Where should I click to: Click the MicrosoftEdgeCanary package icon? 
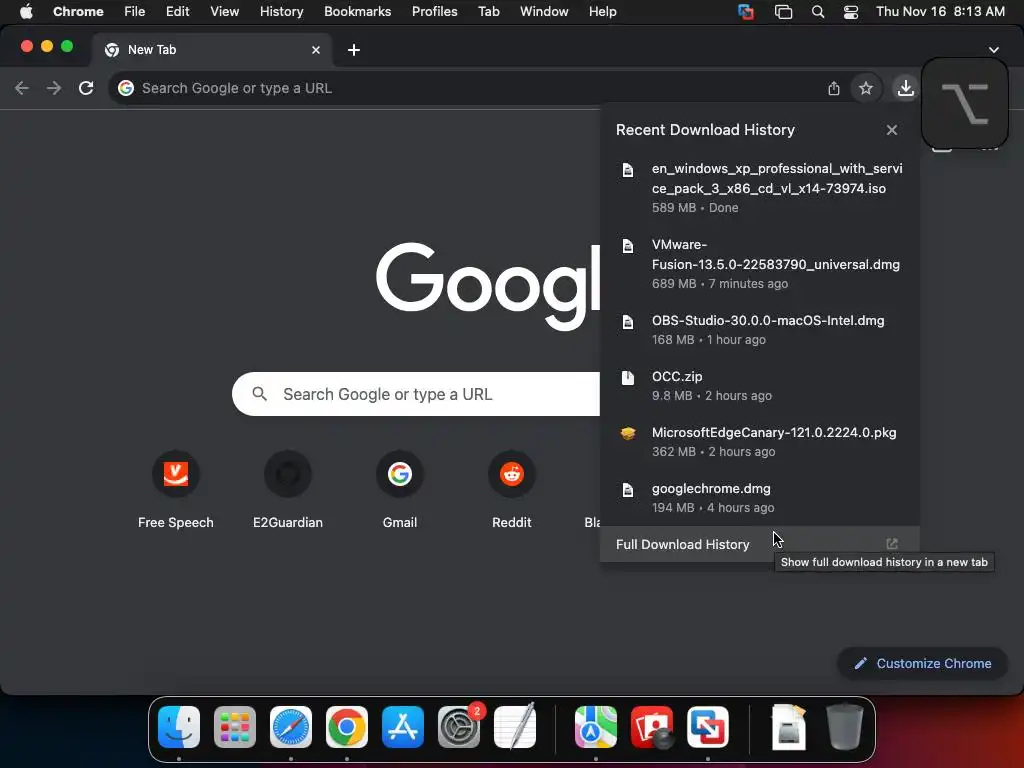[628, 433]
